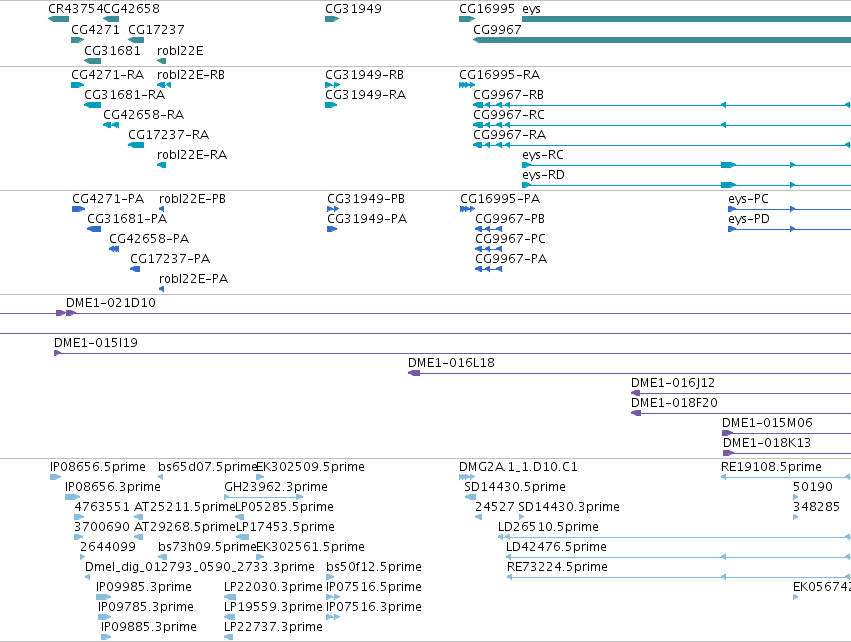The image size is (851, 642).
Task: Select protein CG42658-PA
Action: point(149,239)
